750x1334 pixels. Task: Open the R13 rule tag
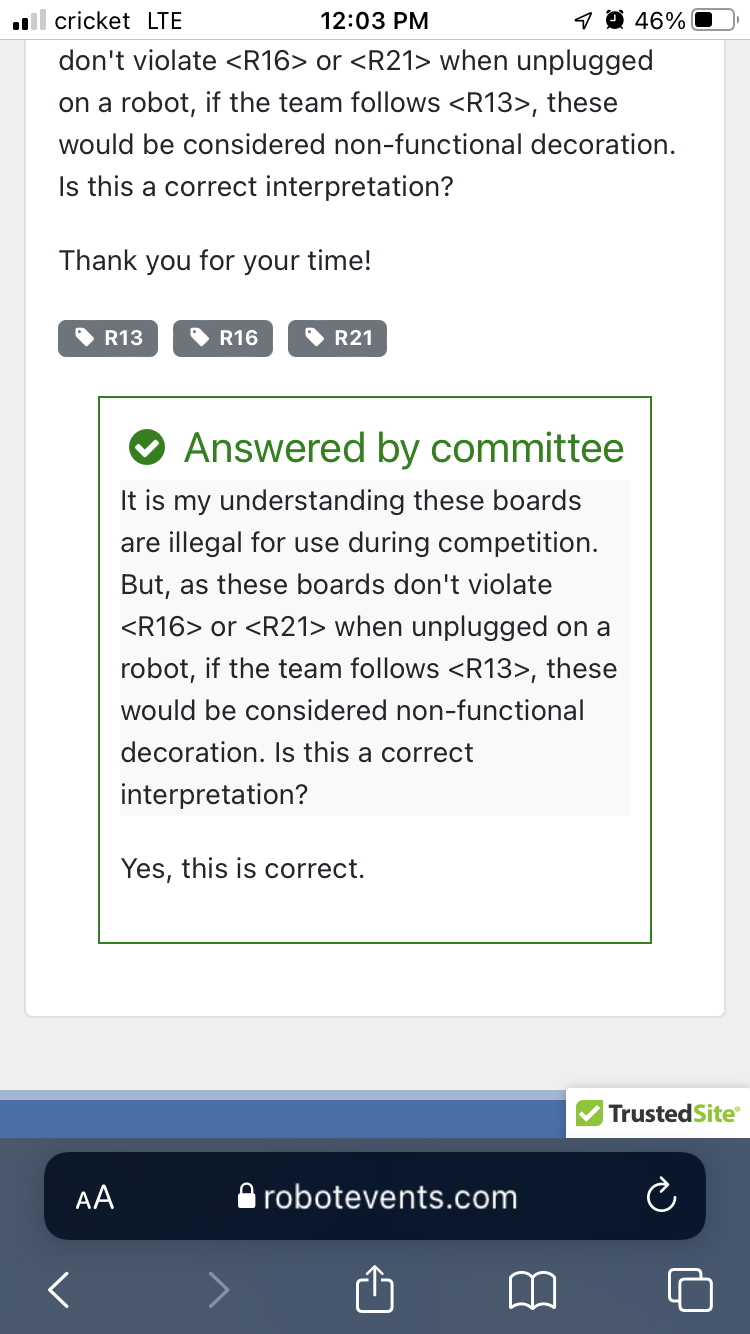[x=108, y=338]
